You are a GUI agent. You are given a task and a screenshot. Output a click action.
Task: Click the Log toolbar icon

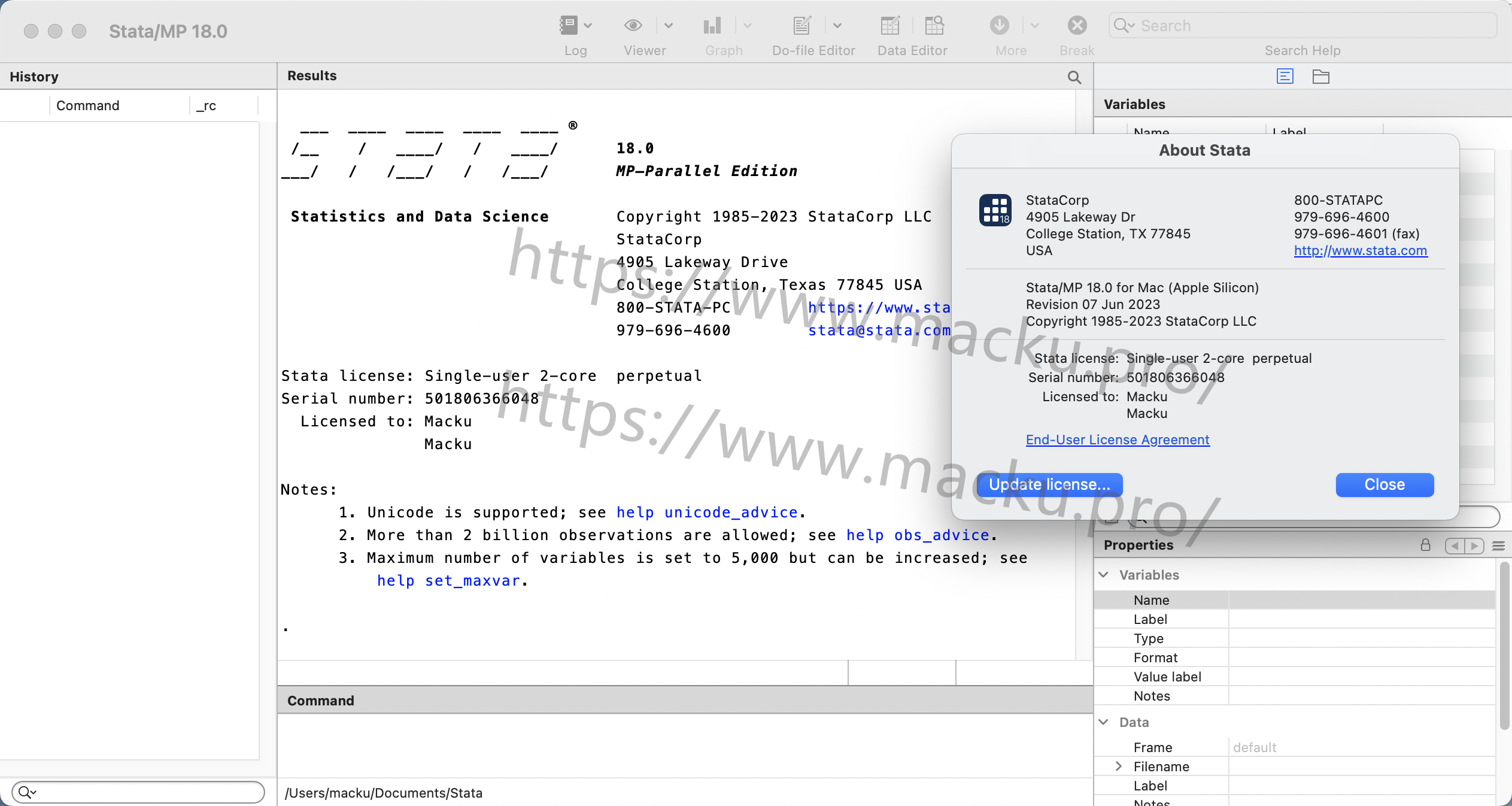coord(568,25)
